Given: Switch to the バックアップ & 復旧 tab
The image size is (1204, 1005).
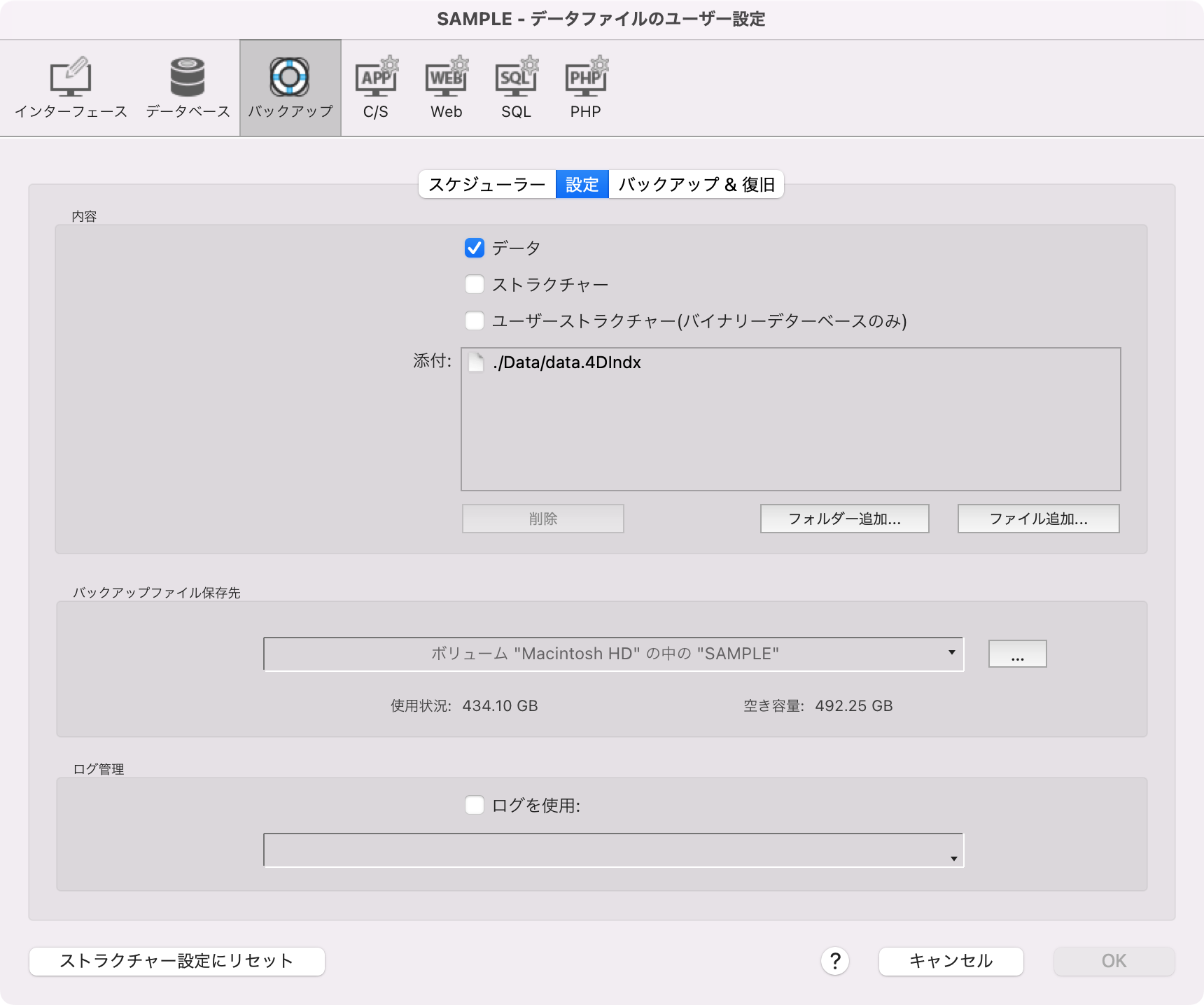Looking at the screenshot, I should point(697,184).
